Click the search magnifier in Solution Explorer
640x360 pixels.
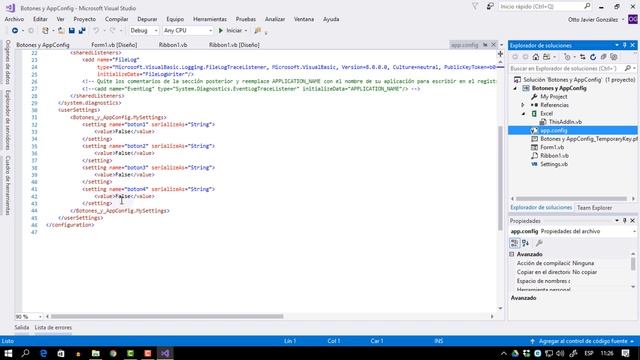(x=627, y=68)
